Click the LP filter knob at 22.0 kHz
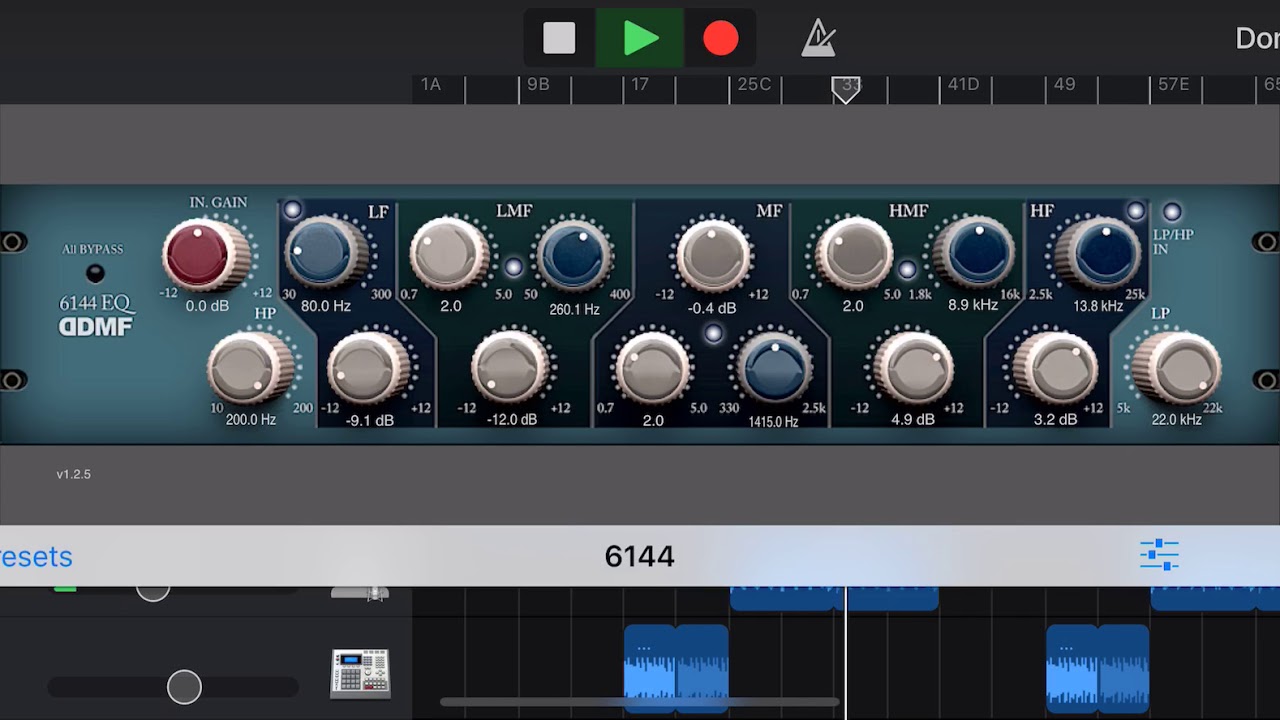 (1176, 369)
